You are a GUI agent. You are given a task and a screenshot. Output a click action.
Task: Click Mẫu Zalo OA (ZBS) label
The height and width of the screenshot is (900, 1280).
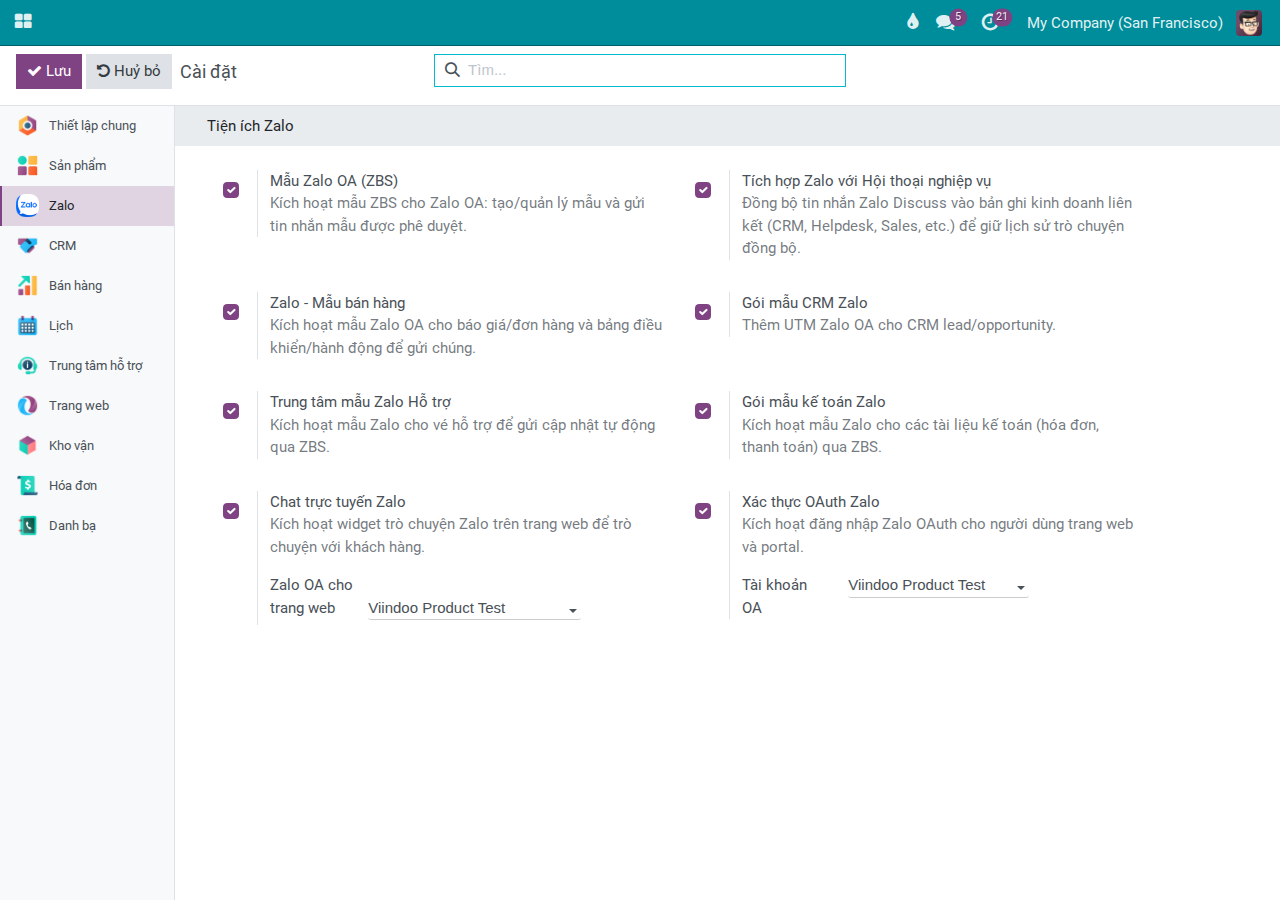[334, 181]
